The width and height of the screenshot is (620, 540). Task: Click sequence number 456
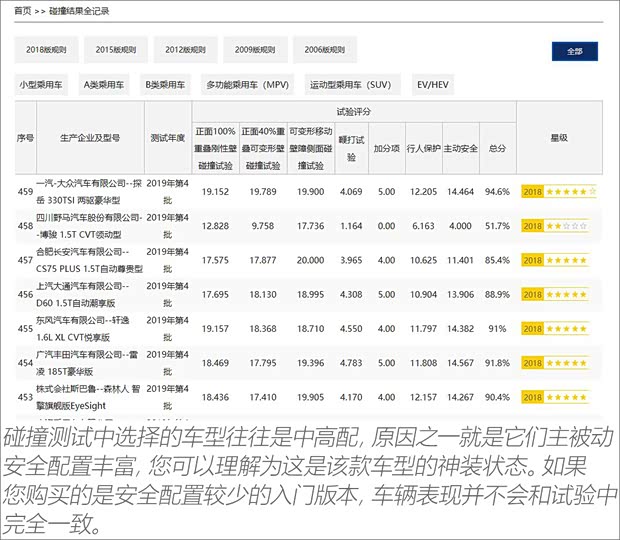(25, 295)
